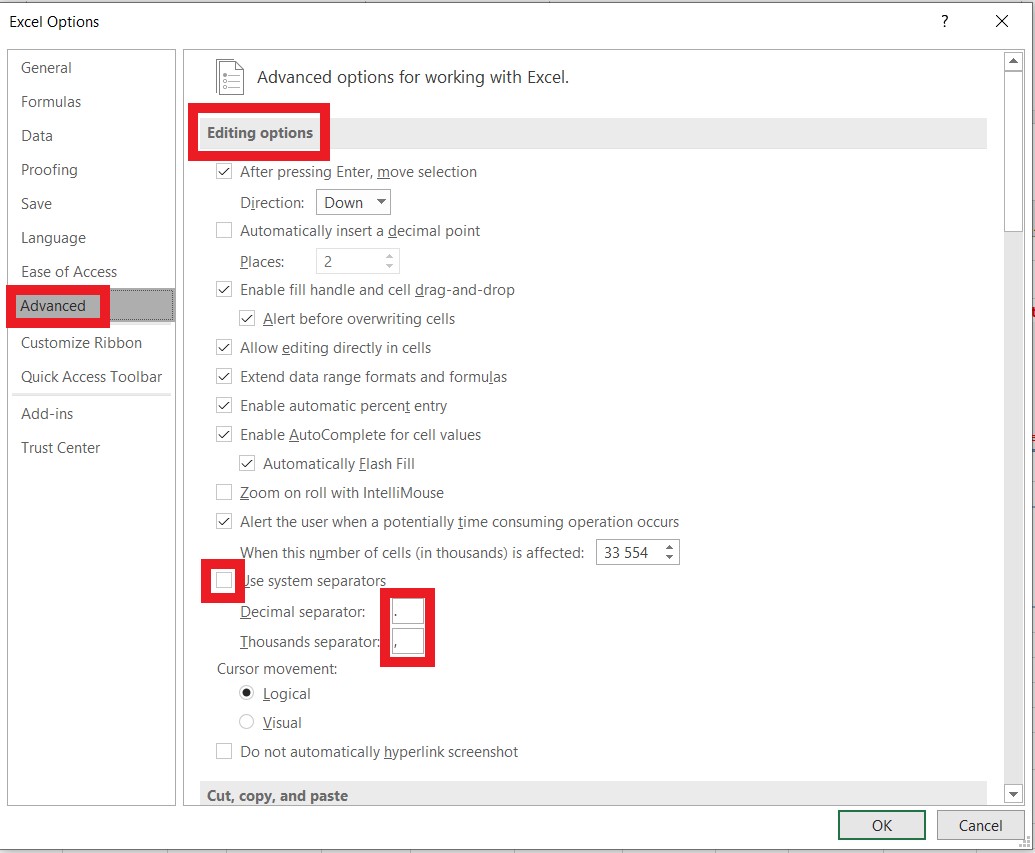This screenshot has width=1035, height=853.
Task: Disable Enable automatic percent entry
Action: [224, 405]
